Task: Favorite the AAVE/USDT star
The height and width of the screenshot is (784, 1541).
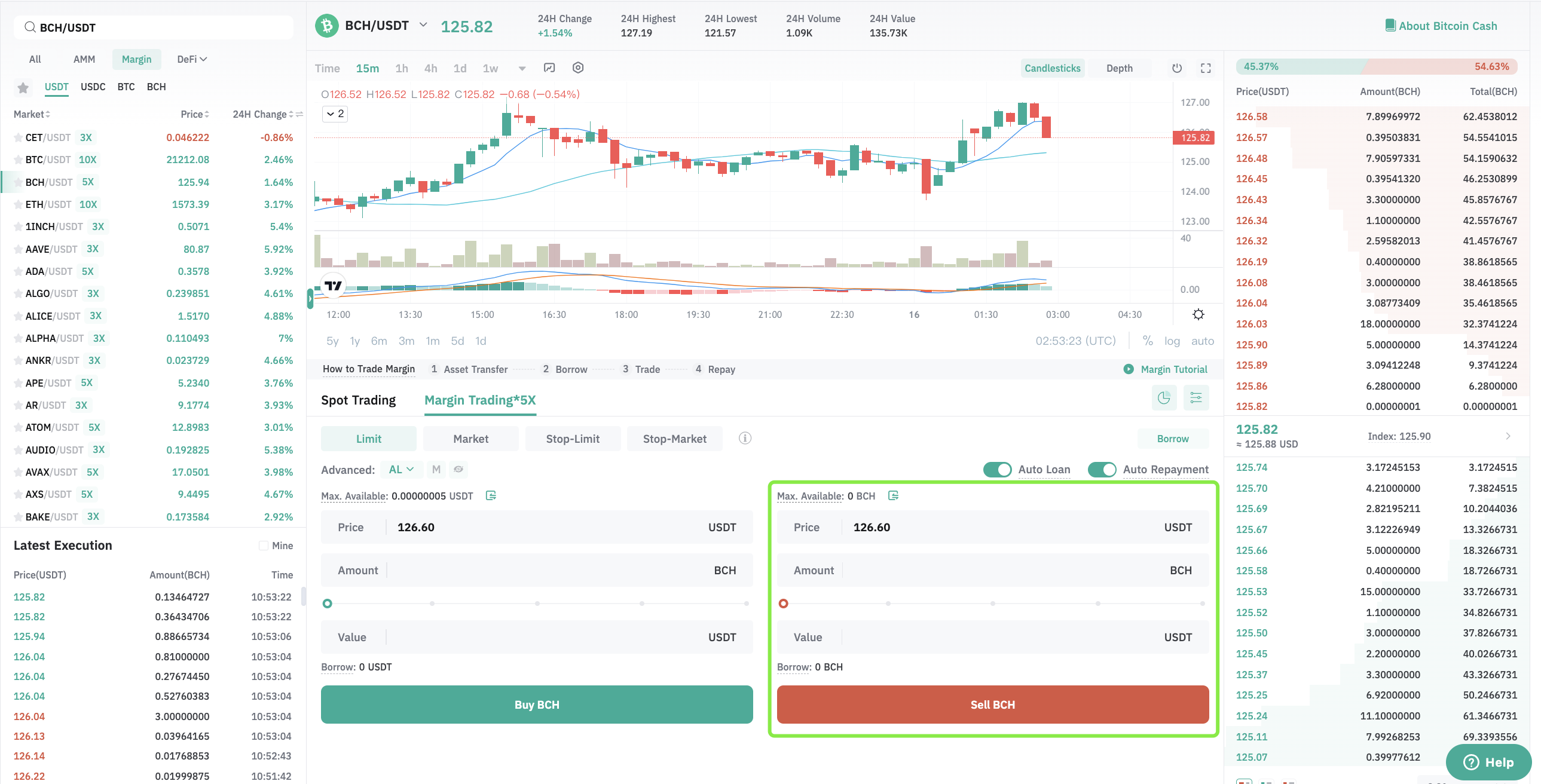Action: tap(18, 249)
